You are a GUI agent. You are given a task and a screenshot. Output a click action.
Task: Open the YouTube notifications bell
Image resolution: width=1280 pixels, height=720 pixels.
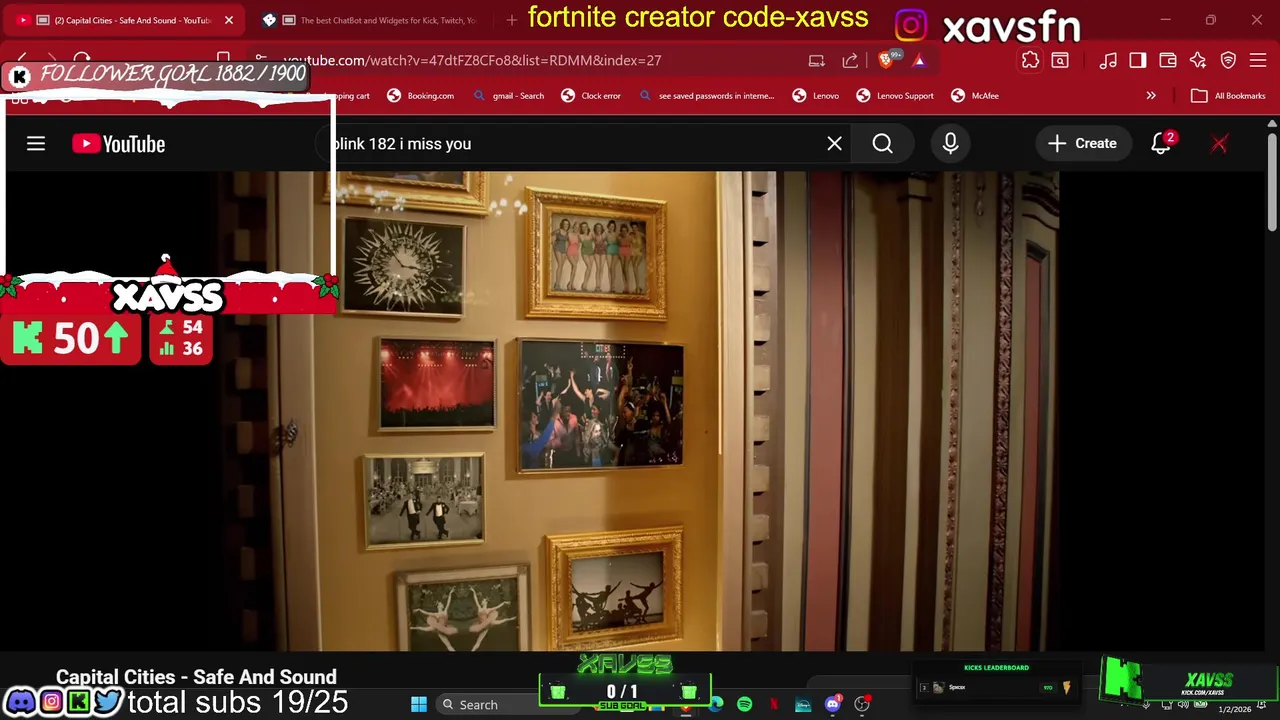pos(1161,144)
